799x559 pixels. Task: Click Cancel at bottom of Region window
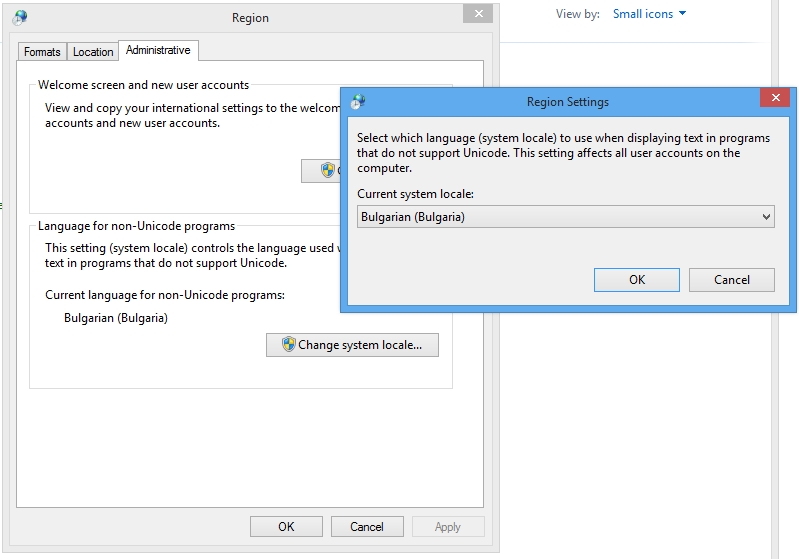366,527
